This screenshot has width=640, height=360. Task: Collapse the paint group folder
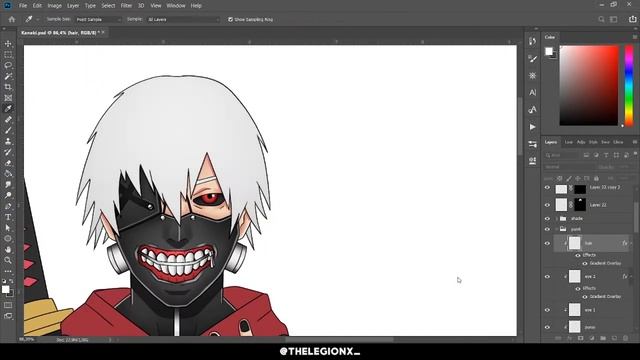[x=557, y=229]
